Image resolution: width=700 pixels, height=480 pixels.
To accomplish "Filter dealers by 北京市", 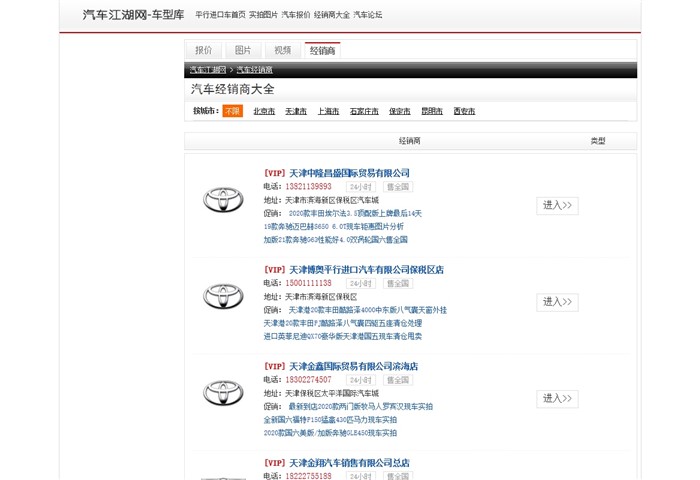I will point(264,111).
